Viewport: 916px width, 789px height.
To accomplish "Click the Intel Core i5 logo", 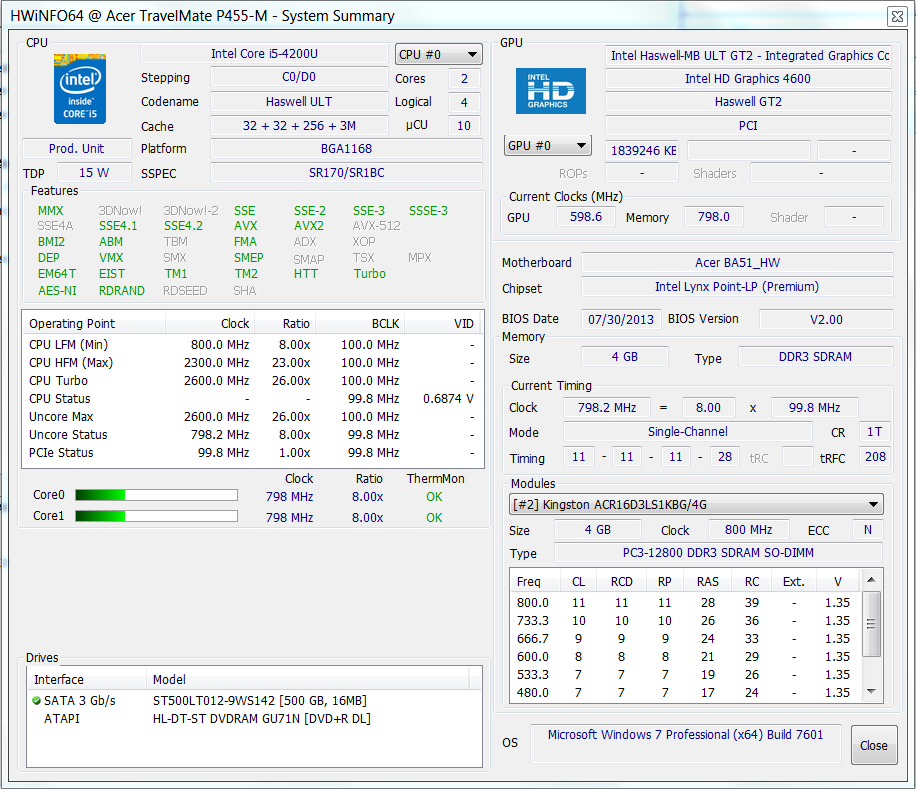I will (x=79, y=89).
